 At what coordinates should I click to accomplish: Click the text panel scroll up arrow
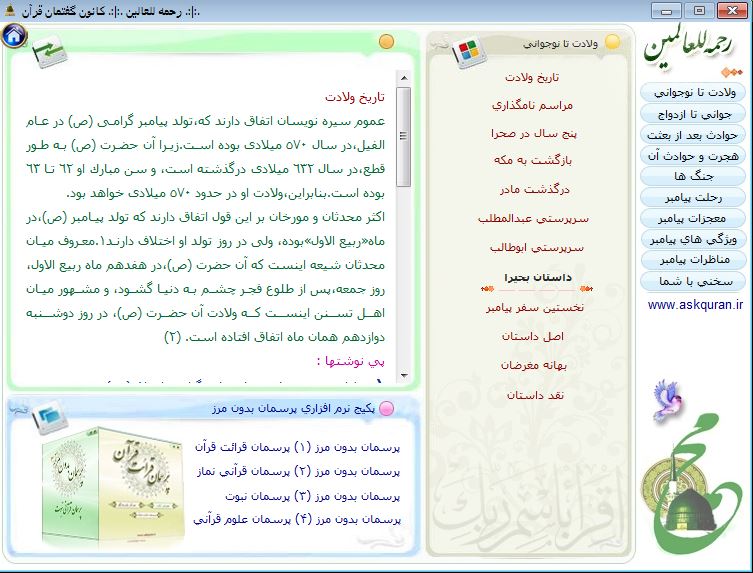tap(404, 78)
